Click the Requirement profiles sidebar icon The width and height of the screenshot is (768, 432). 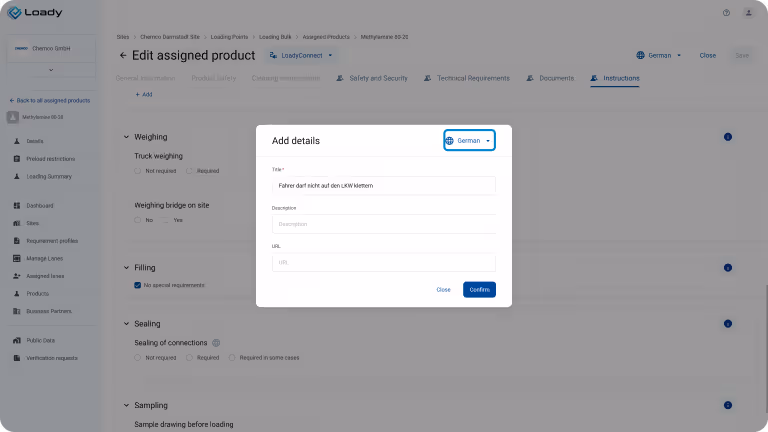17,241
